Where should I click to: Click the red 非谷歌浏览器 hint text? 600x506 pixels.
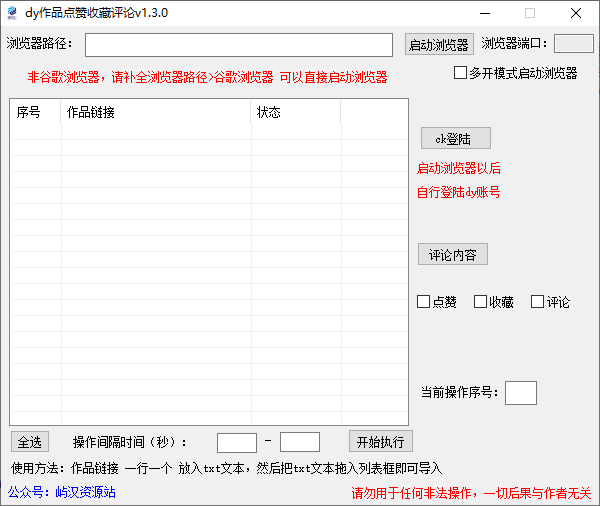point(207,77)
